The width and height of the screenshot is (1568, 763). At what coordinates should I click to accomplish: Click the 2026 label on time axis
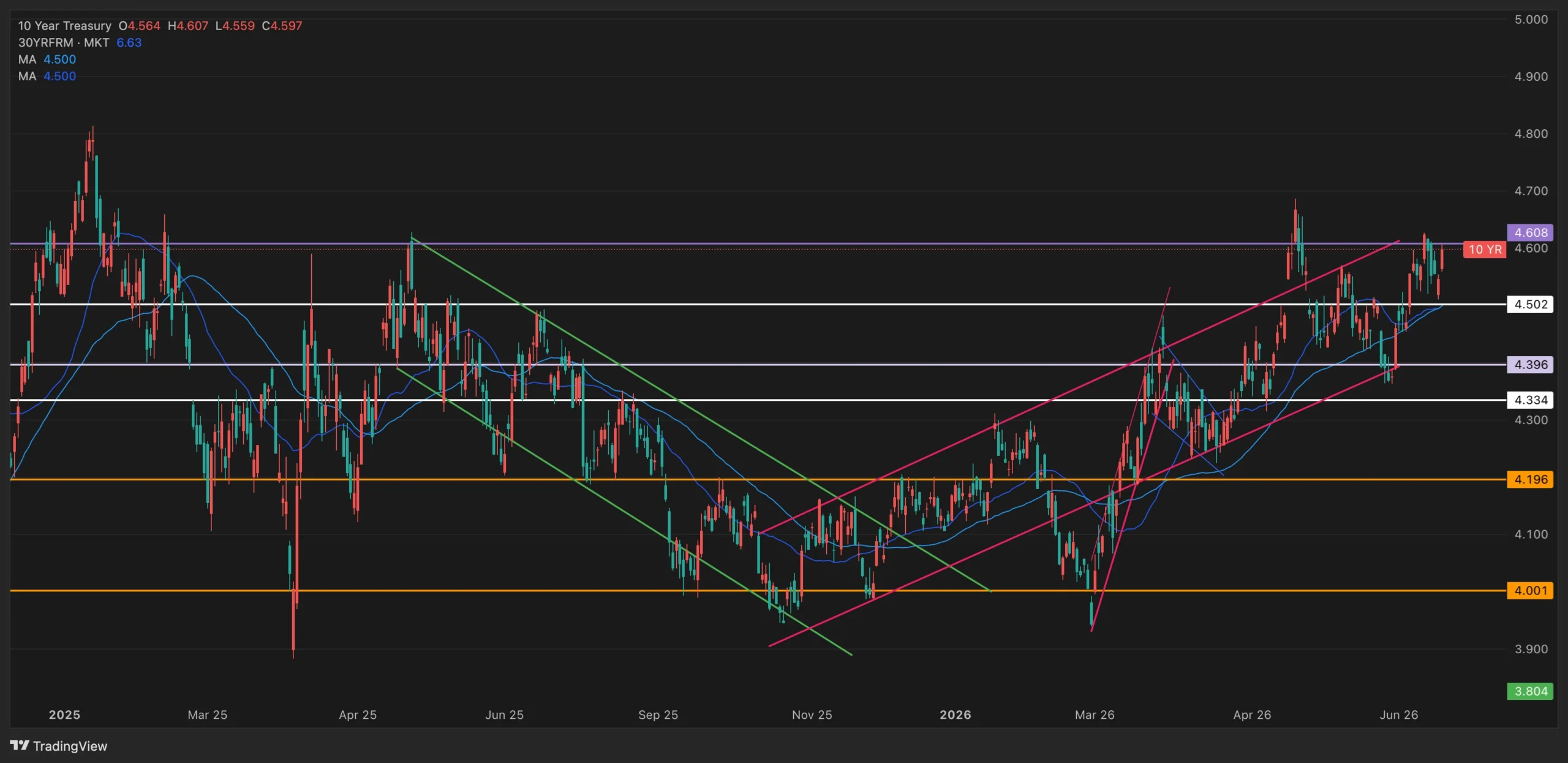pyautogui.click(x=956, y=715)
